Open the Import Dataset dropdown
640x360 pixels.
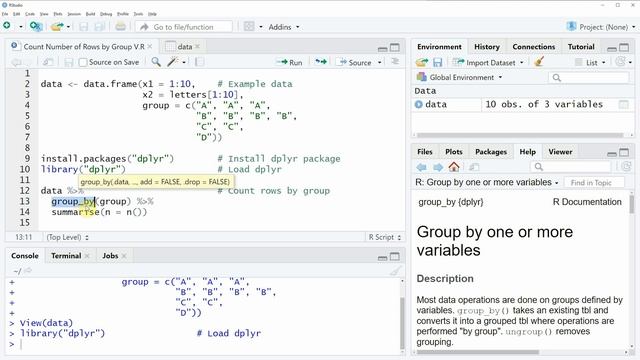[x=488, y=62]
